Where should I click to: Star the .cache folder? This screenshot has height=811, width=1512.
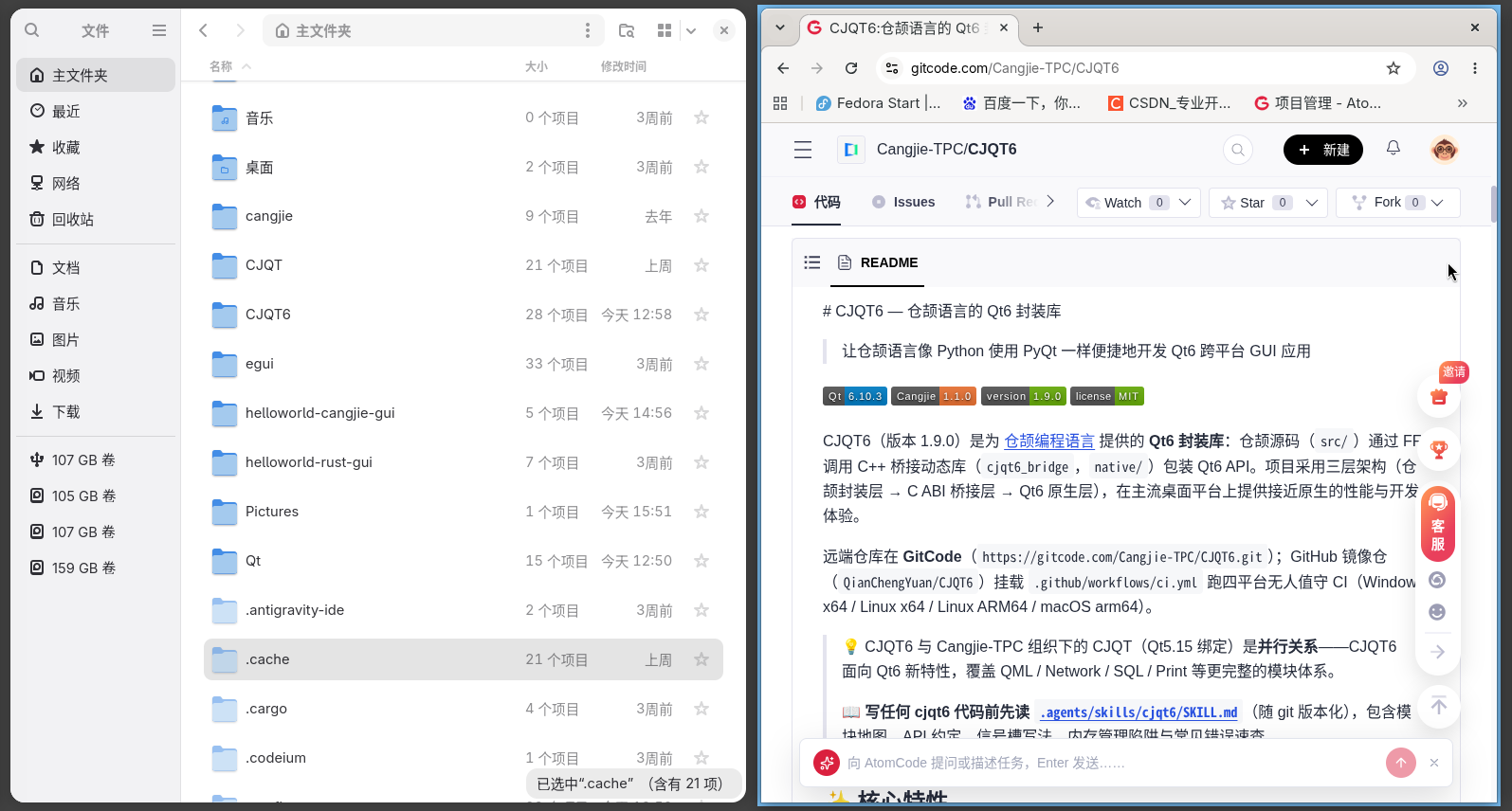(701, 659)
